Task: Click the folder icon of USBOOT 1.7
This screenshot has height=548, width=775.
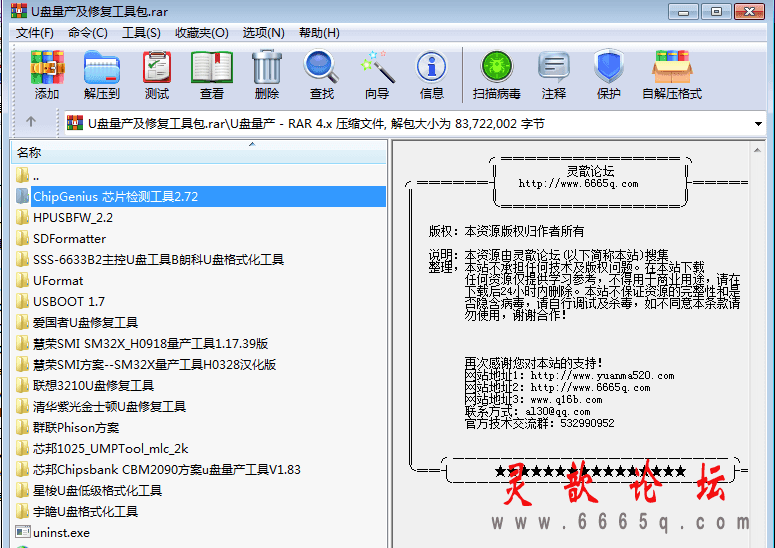Action: click(x=22, y=301)
